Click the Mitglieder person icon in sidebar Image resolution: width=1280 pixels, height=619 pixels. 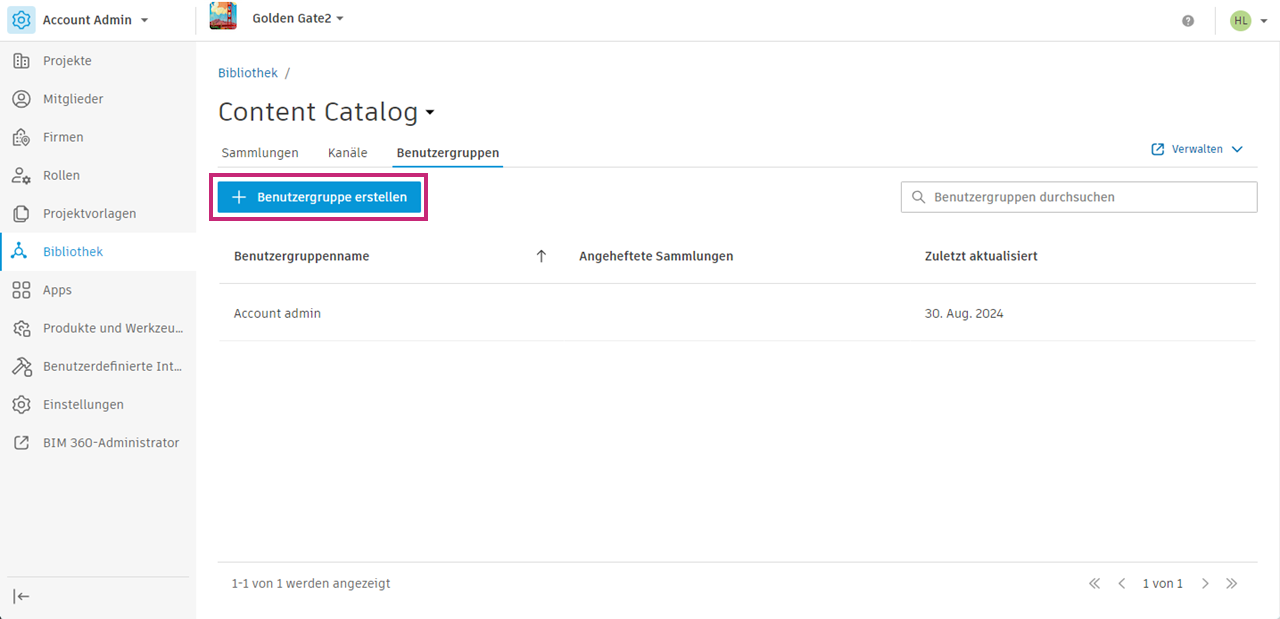tap(21, 99)
